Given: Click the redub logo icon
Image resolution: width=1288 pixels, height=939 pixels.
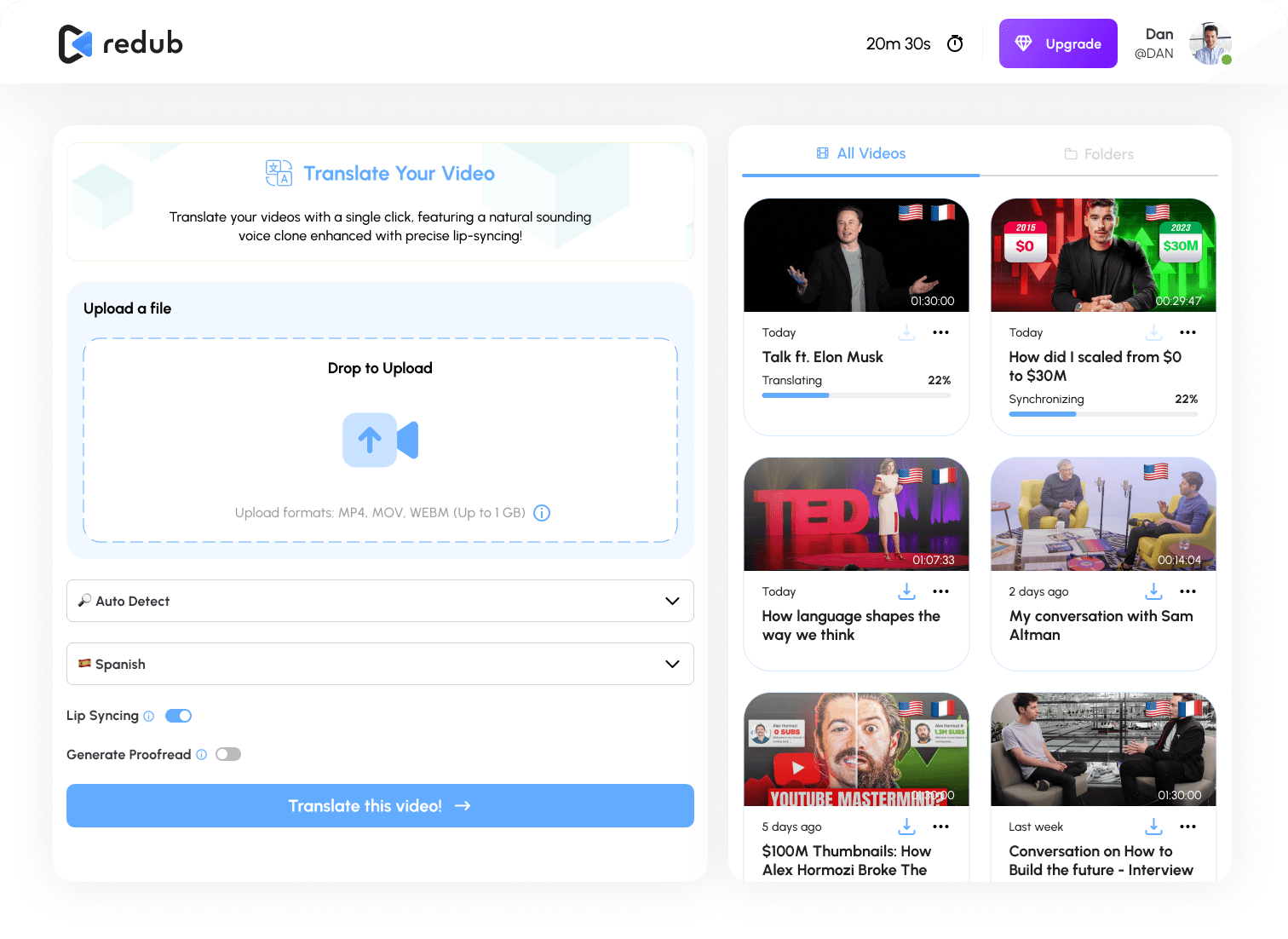Looking at the screenshot, I should click(x=75, y=44).
